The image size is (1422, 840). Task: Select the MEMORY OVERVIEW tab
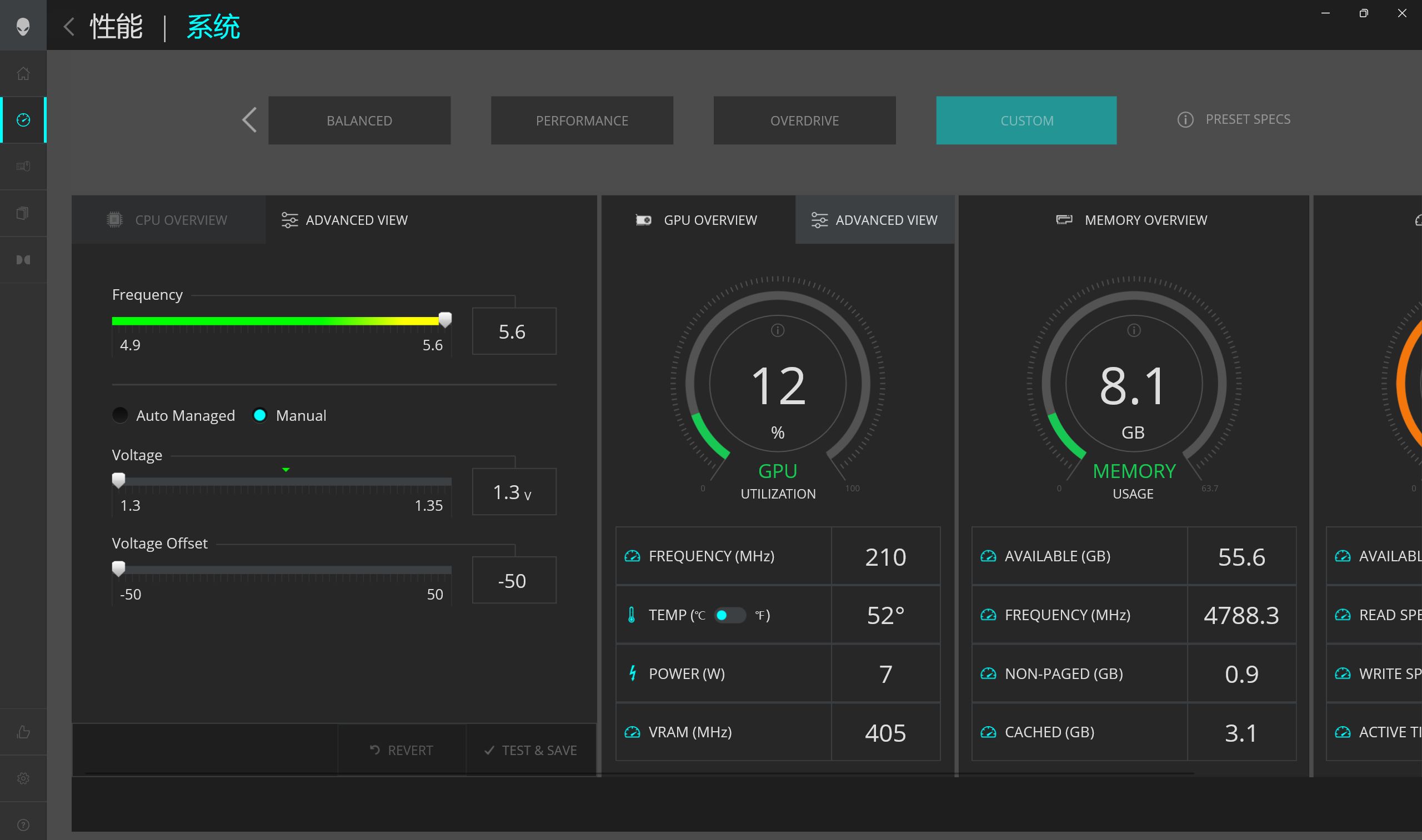point(1133,220)
